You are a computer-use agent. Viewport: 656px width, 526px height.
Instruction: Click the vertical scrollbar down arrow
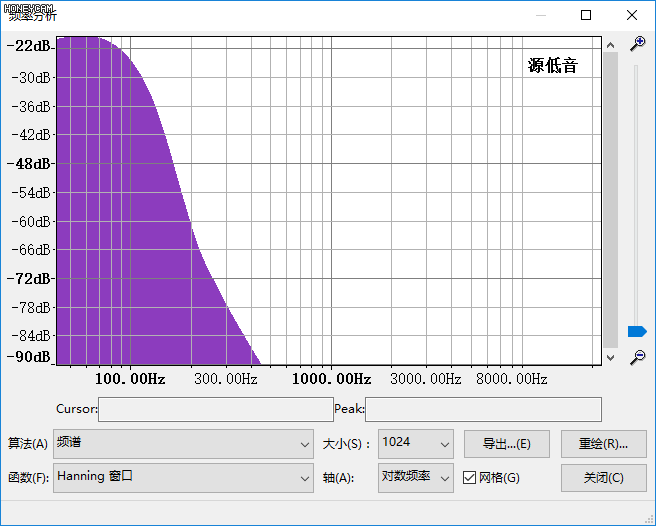click(x=610, y=357)
